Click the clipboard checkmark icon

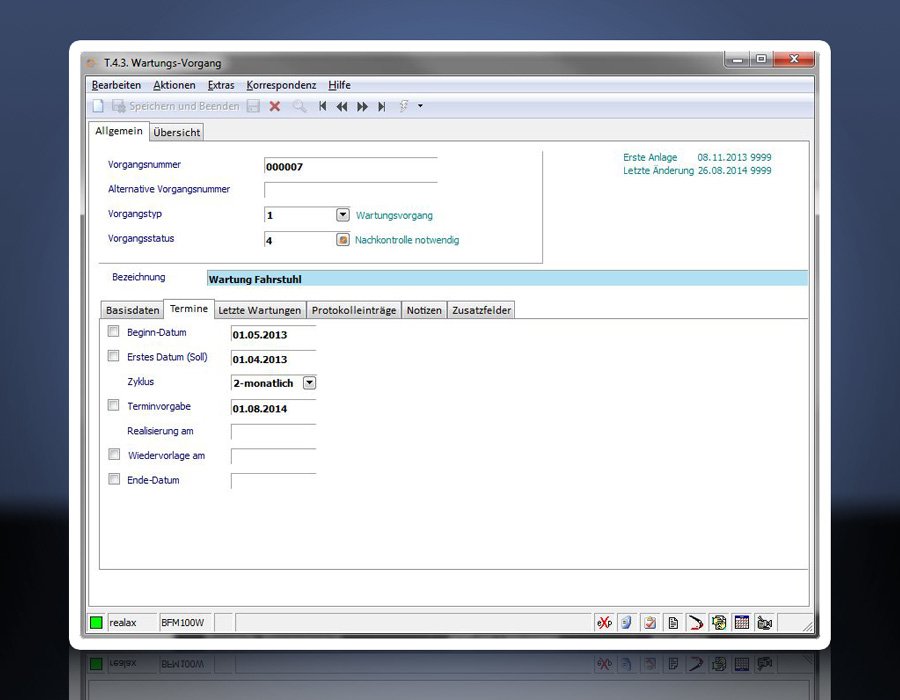pos(650,623)
